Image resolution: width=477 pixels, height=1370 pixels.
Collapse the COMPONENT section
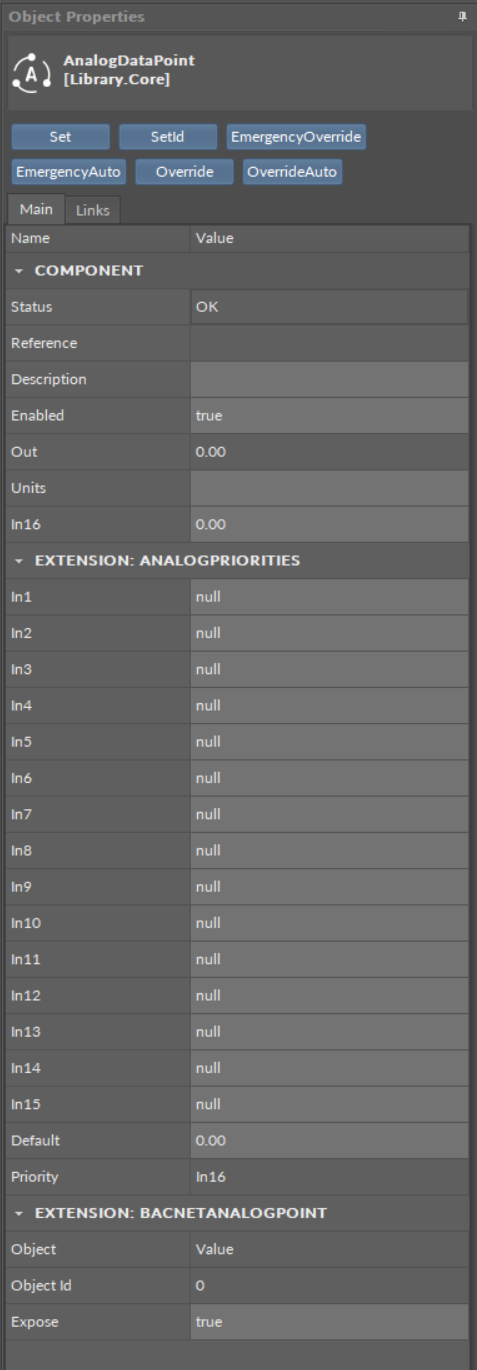[17, 271]
